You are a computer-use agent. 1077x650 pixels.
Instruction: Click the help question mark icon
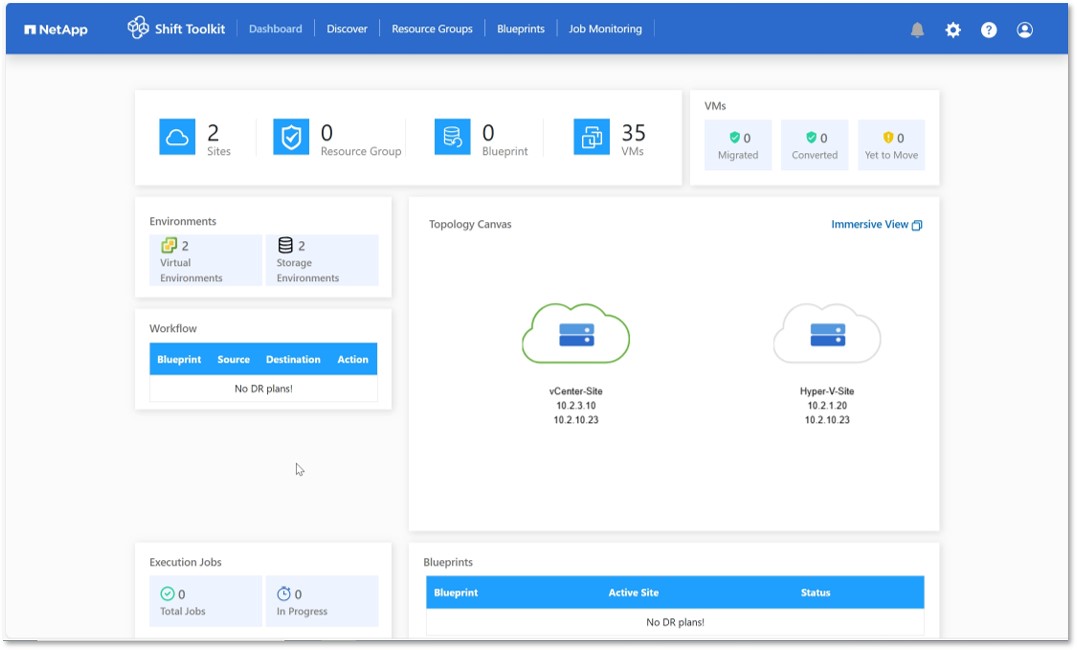coord(988,30)
